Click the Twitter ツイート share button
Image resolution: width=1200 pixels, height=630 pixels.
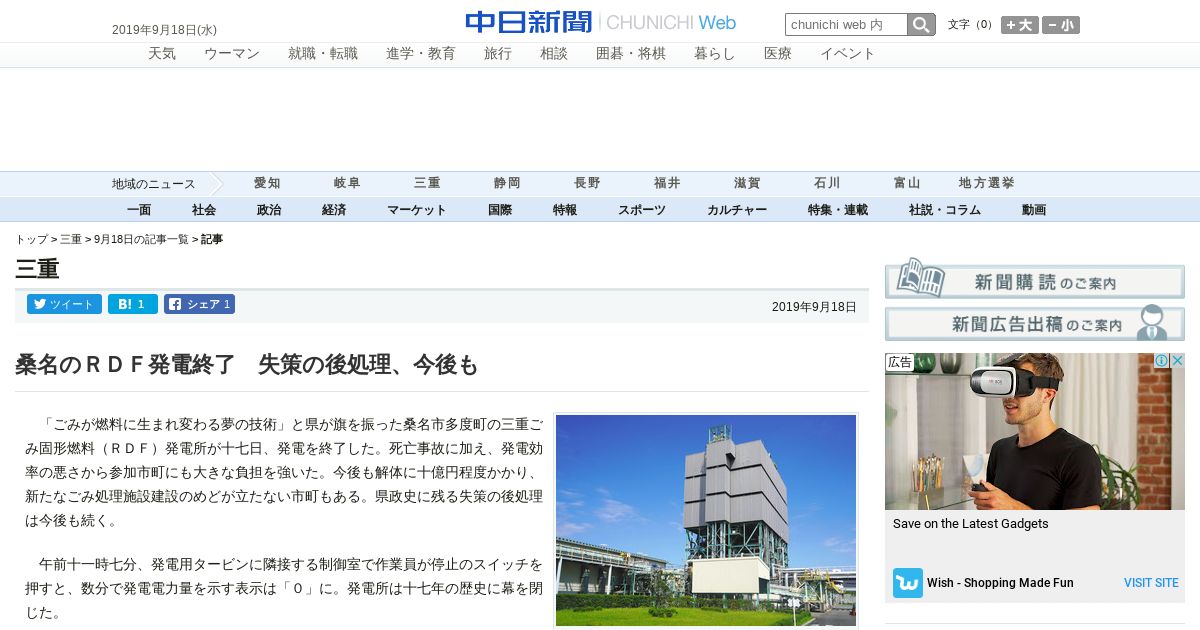coord(64,304)
